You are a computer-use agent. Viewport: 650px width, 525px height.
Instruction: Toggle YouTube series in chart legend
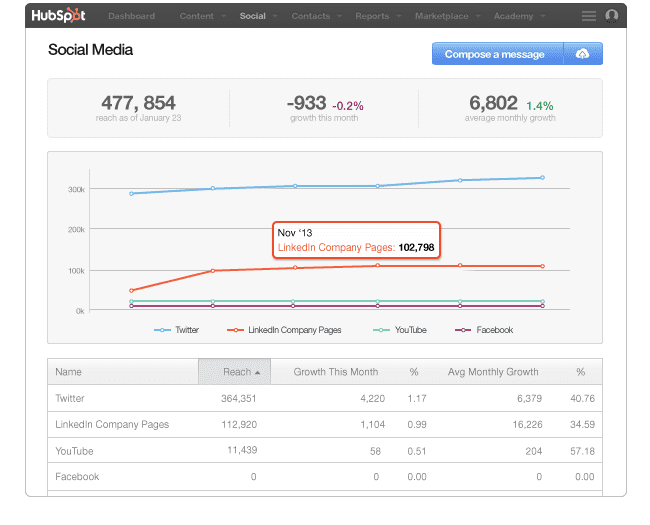[x=400, y=330]
